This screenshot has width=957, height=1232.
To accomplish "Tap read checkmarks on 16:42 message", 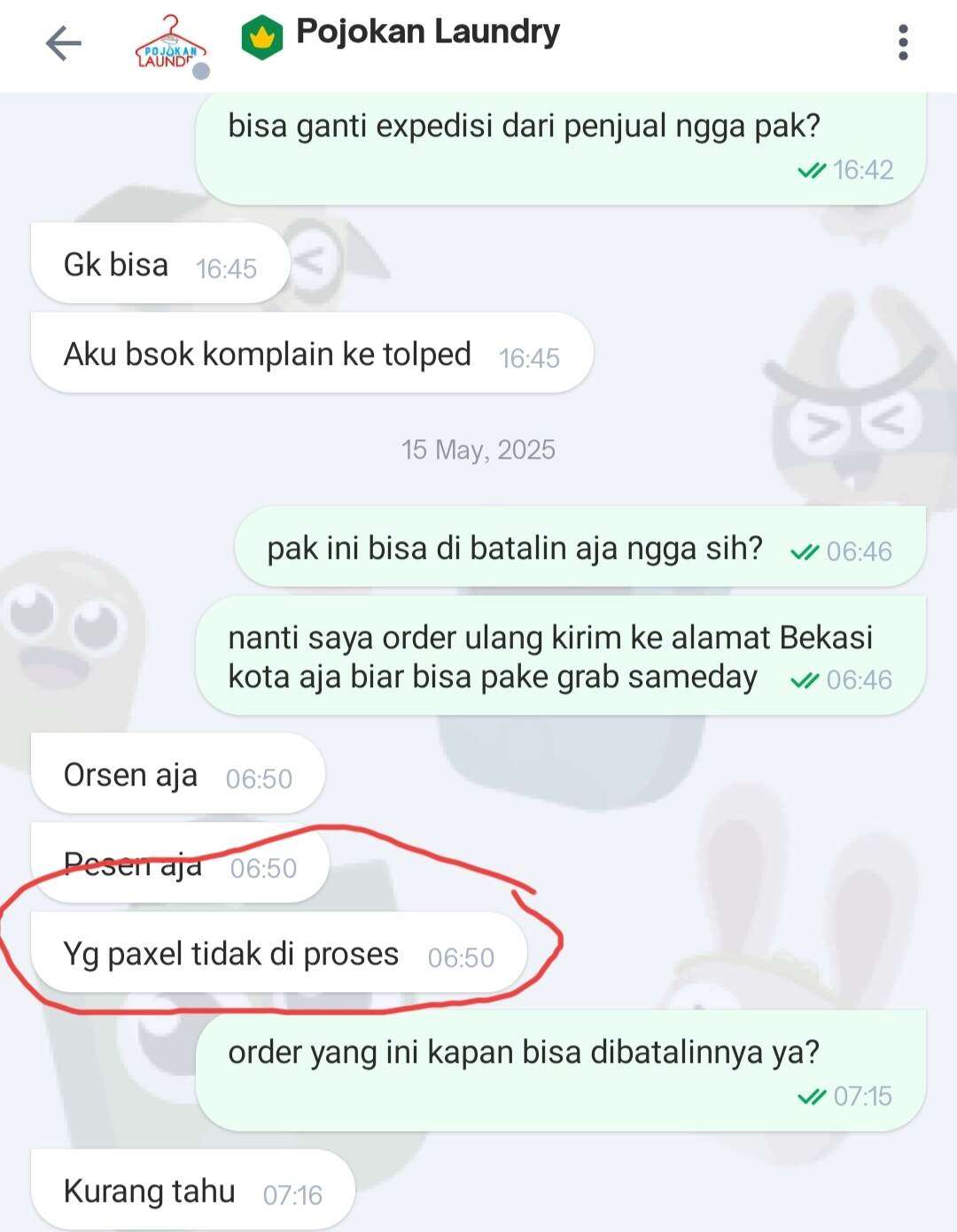I will (x=812, y=170).
